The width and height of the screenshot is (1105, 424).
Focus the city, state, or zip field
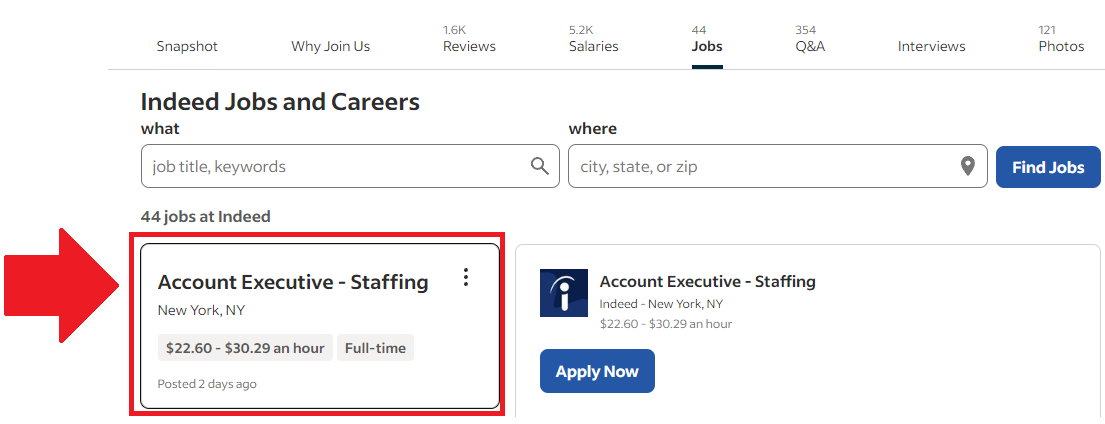click(x=777, y=166)
